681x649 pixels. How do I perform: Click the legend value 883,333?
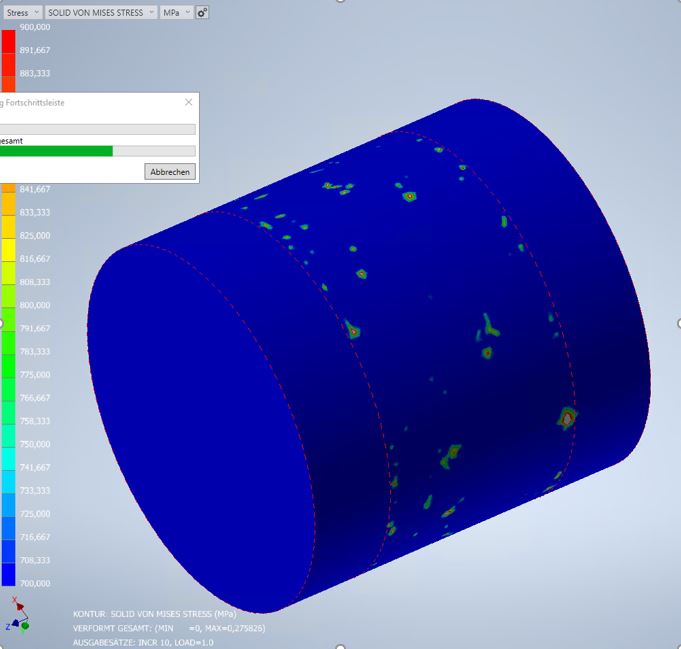point(35,73)
